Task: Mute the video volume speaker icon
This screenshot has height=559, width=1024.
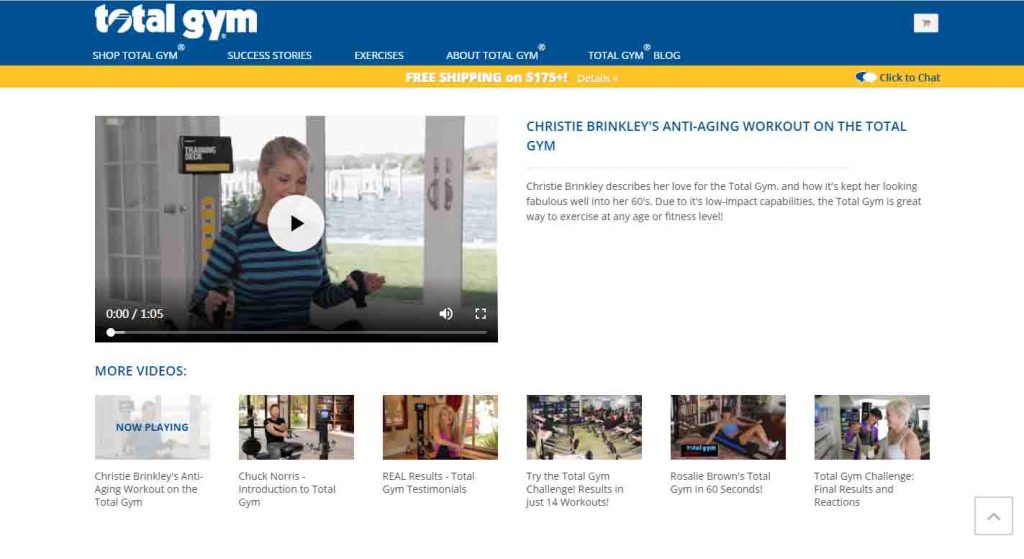Action: pyautogui.click(x=446, y=314)
